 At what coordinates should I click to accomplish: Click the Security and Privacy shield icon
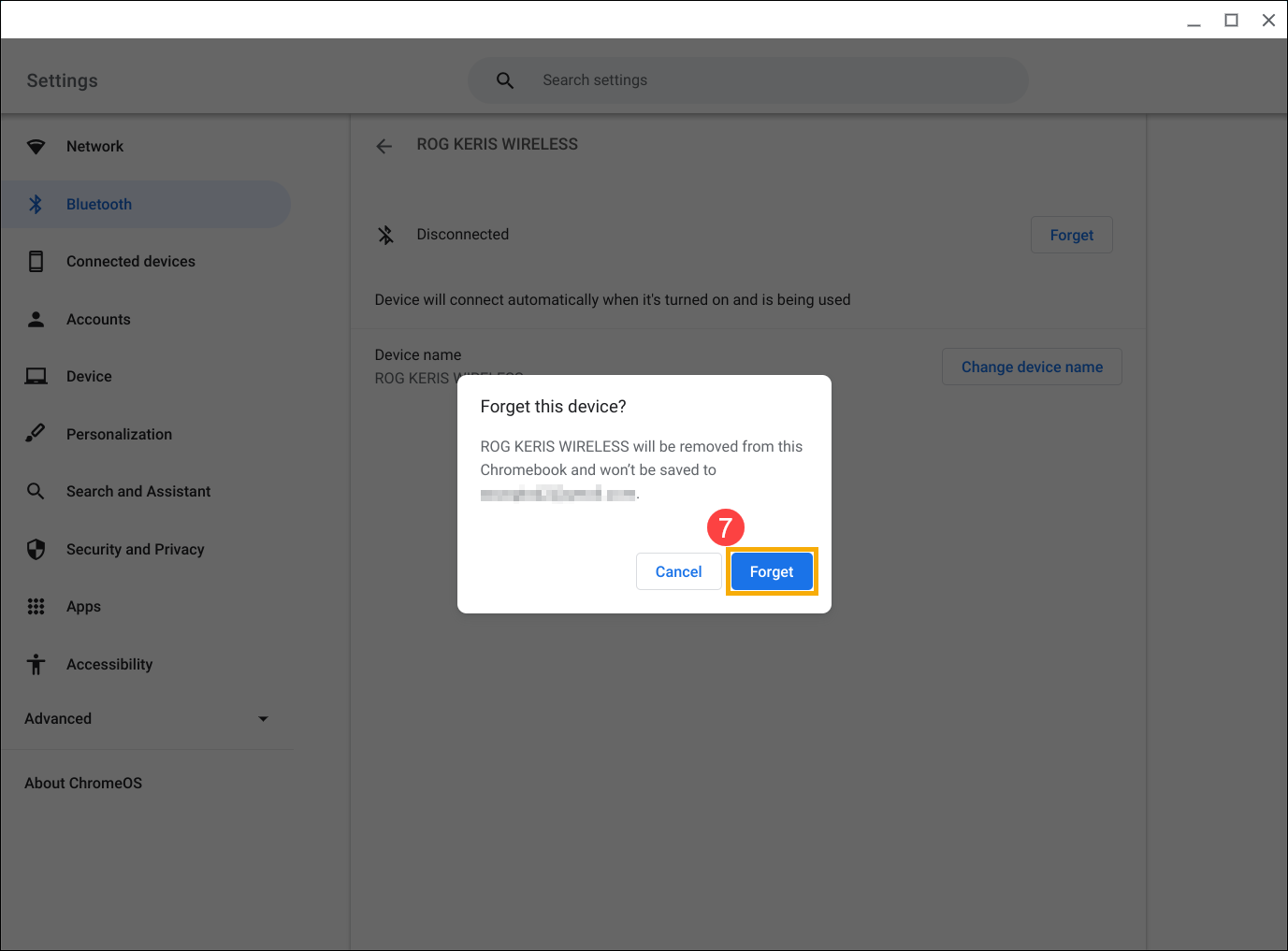point(36,549)
